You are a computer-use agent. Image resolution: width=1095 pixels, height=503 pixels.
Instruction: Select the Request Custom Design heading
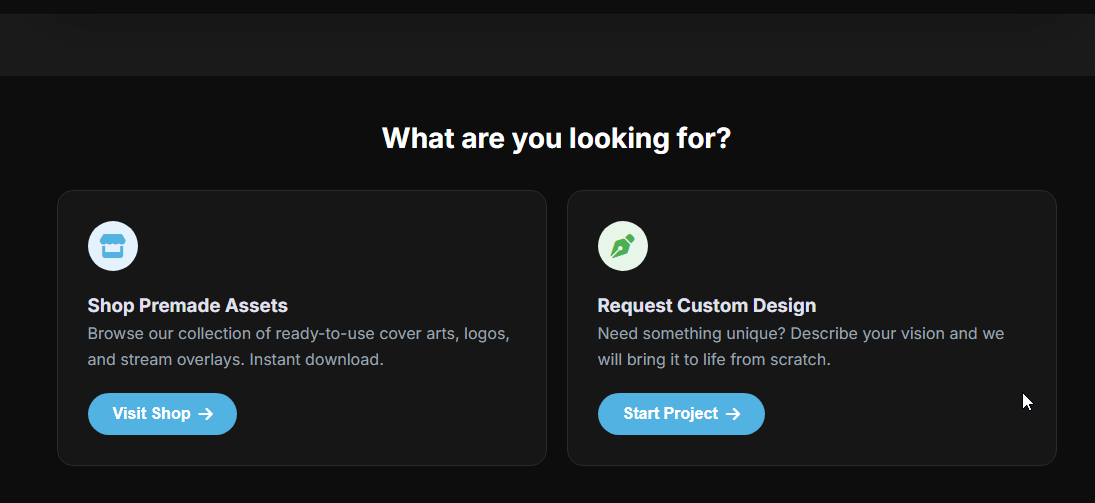[706, 306]
